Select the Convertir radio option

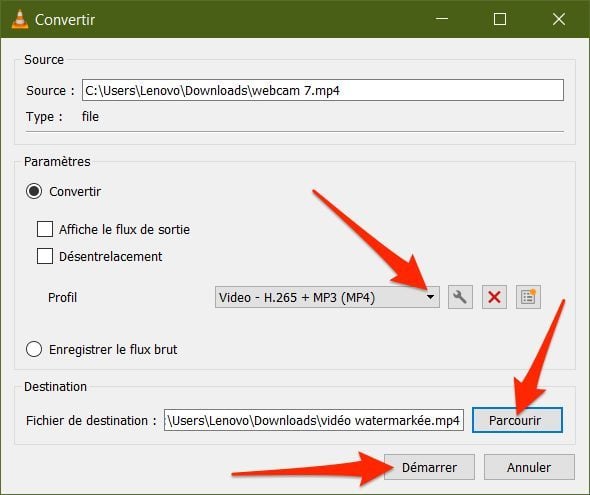tap(34, 191)
